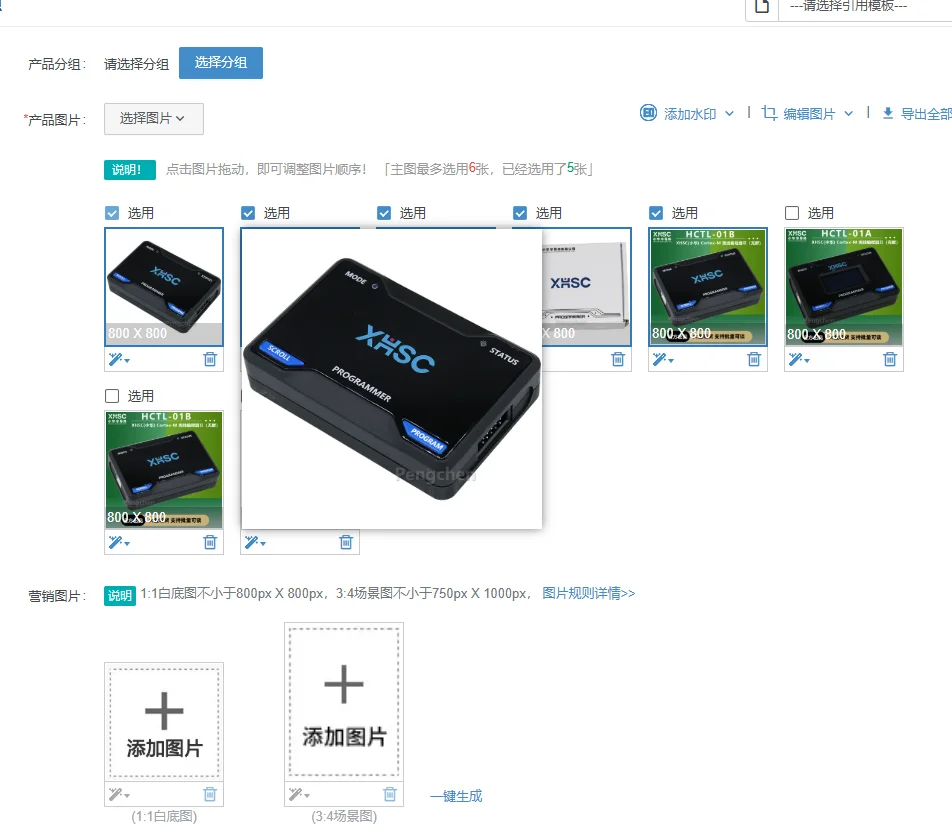952x828 pixels.
Task: Uncheck the second 选用 checkbox in top row
Action: (248, 213)
